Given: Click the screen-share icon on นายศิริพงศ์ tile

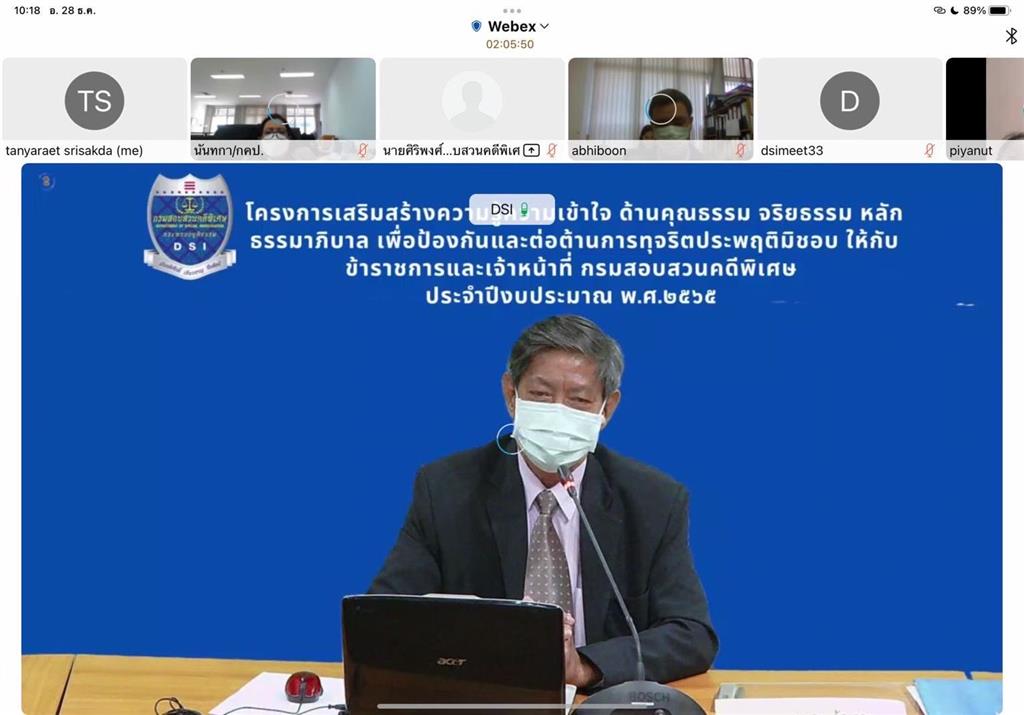Looking at the screenshot, I should point(532,150).
